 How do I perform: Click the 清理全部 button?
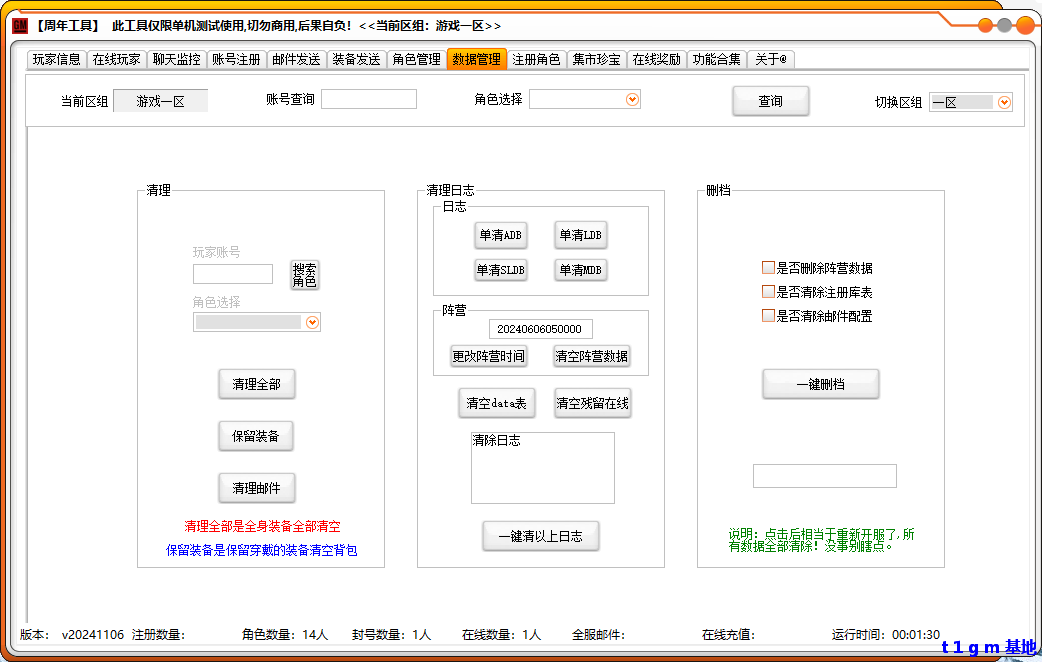[x=257, y=384]
